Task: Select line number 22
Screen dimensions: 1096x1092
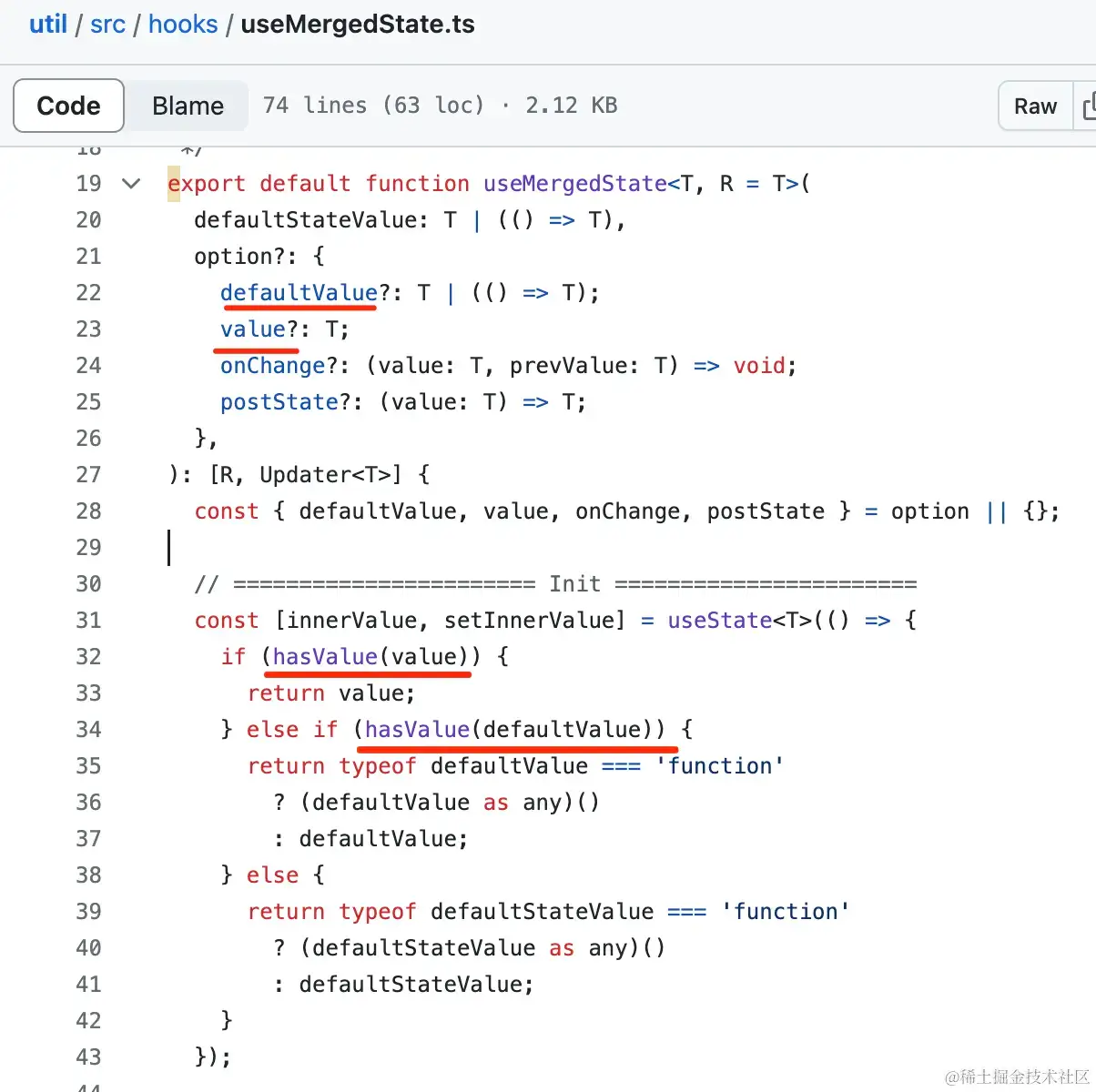Action: [x=88, y=293]
